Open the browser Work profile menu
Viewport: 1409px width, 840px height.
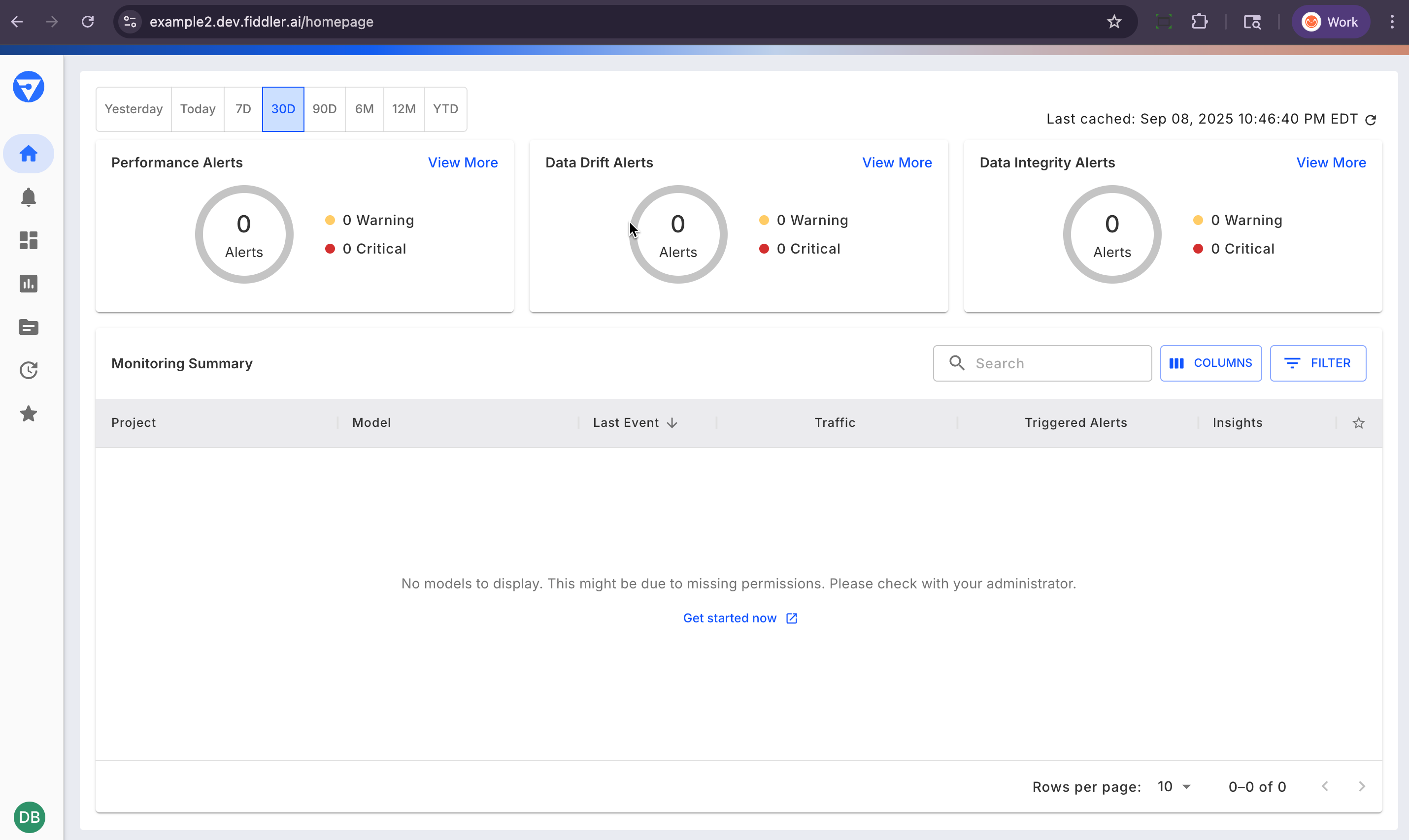coord(1331,22)
